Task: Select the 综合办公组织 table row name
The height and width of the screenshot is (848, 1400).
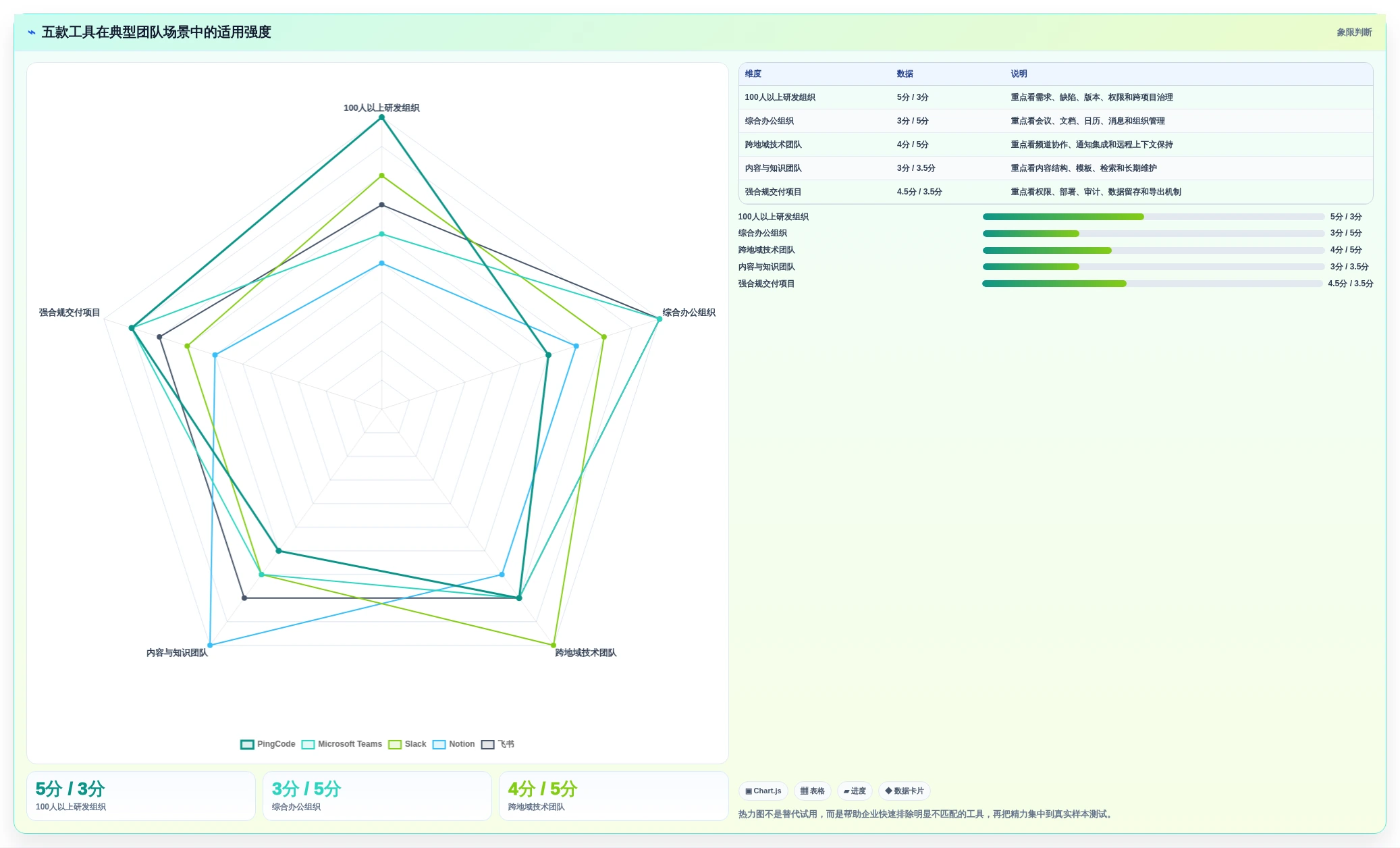Action: click(769, 121)
